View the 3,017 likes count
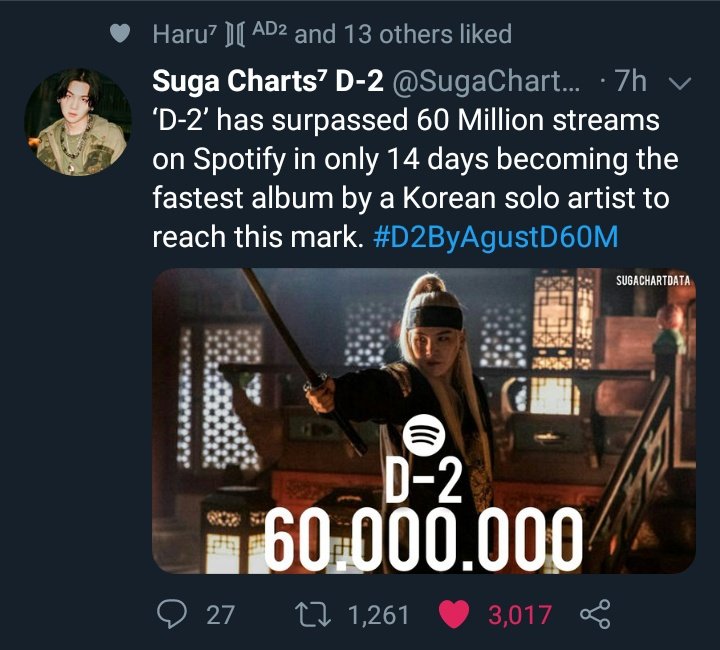This screenshot has width=720, height=650. [x=519, y=614]
